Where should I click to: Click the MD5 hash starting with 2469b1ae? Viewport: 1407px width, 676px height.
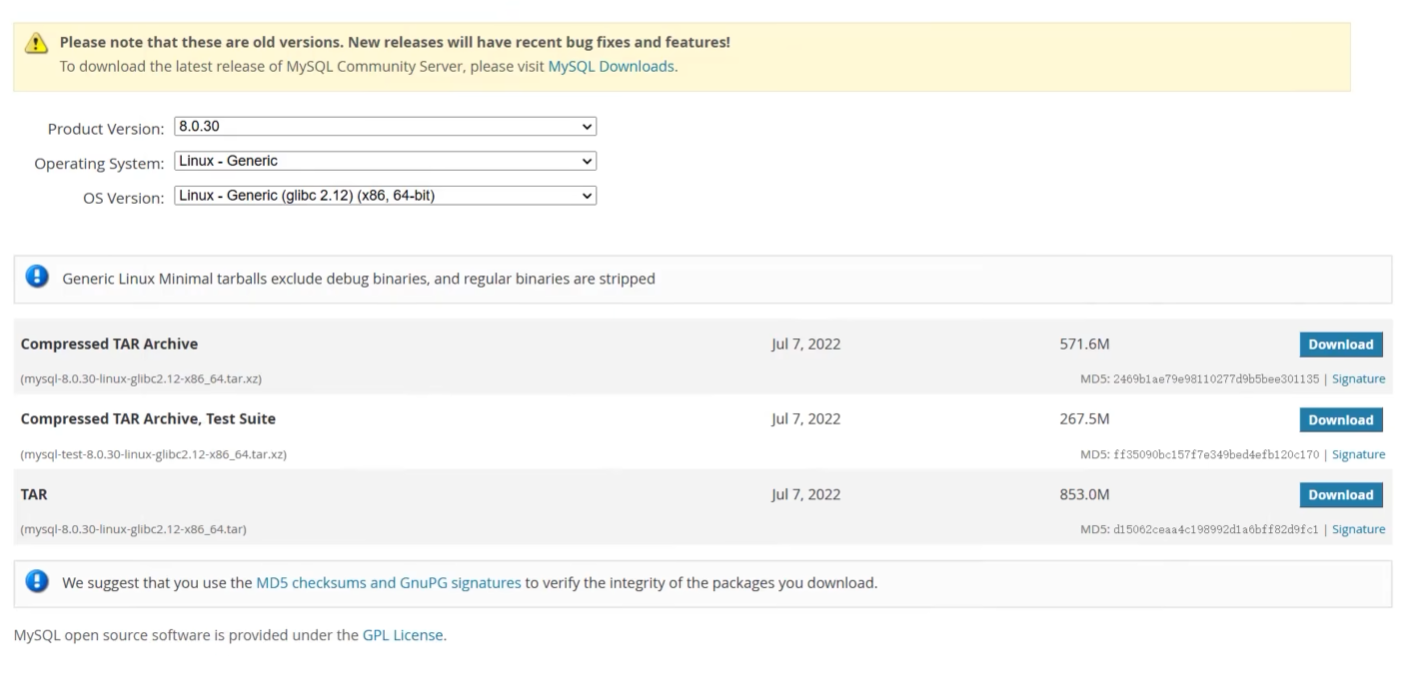pos(1216,379)
